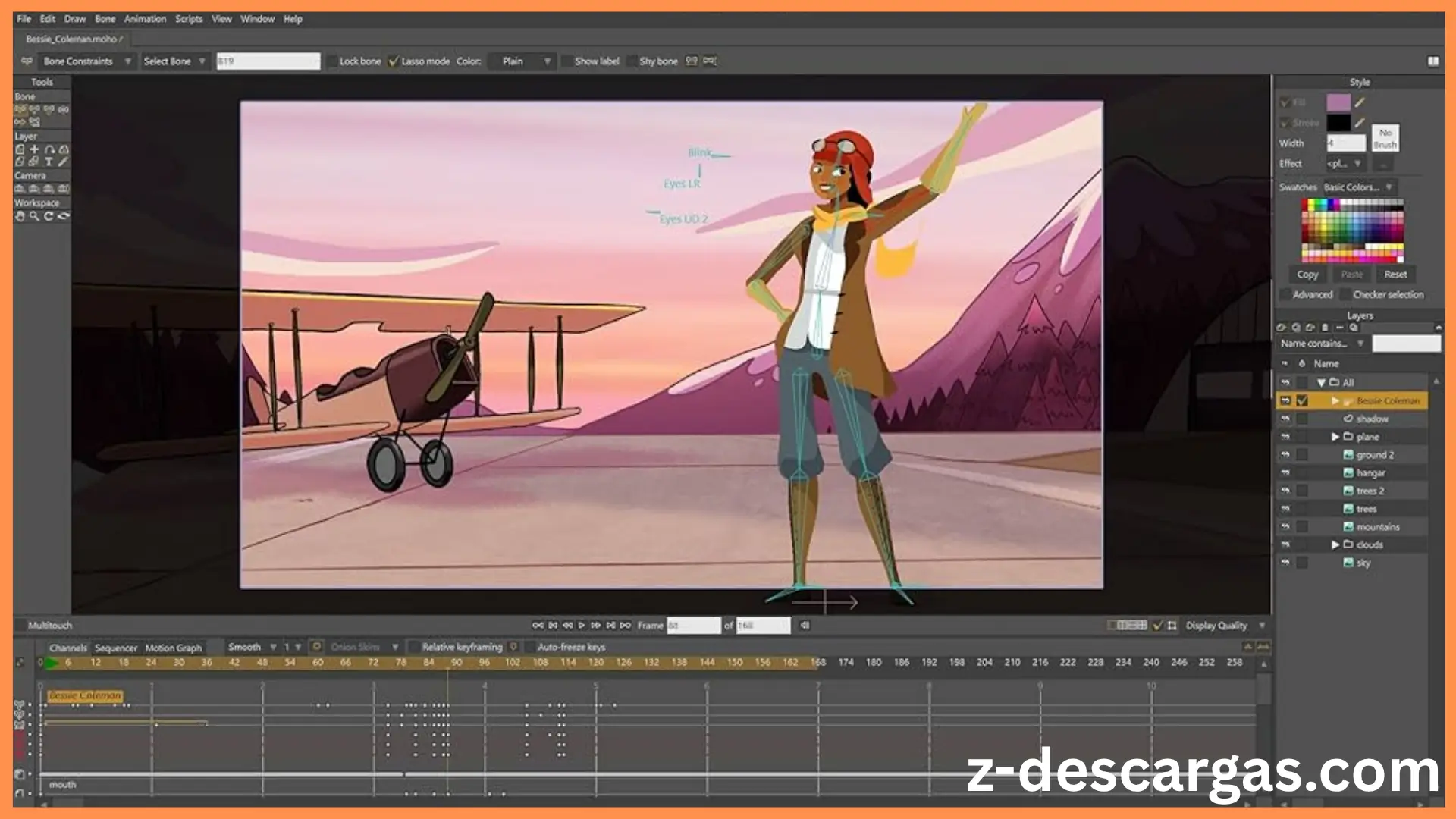
Task: Toggle visibility of the hangar layer
Action: point(1285,472)
